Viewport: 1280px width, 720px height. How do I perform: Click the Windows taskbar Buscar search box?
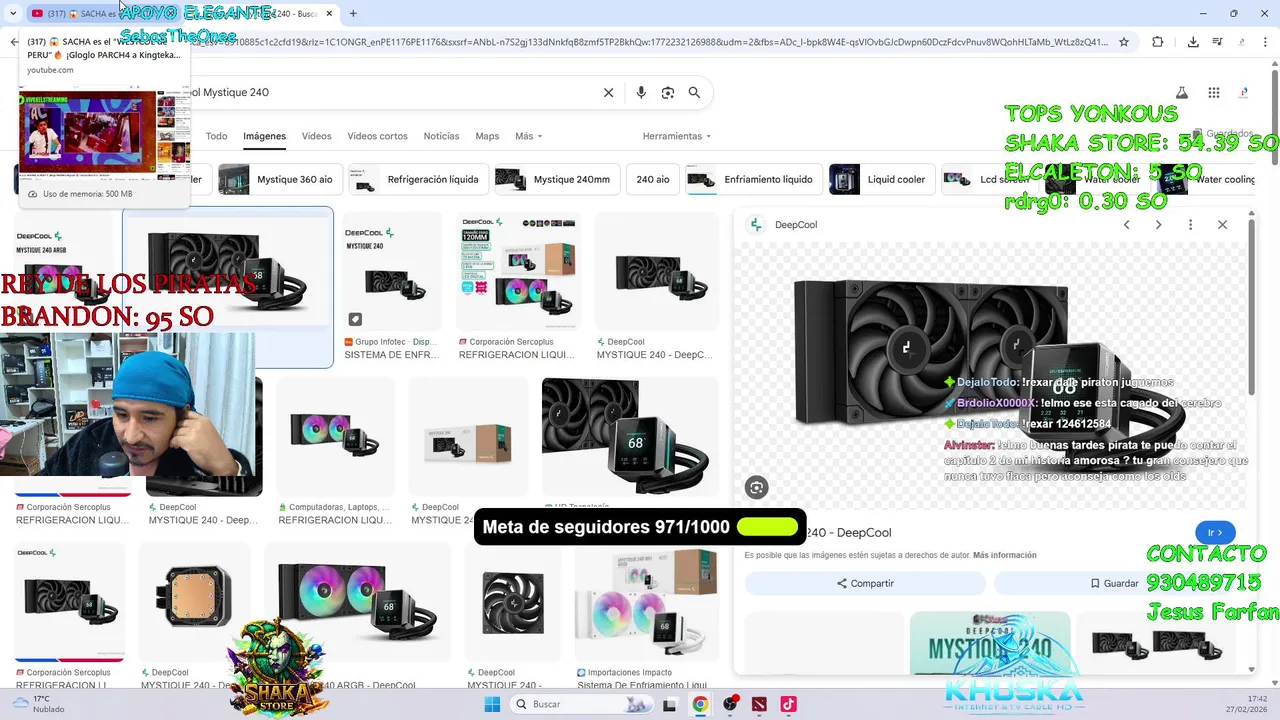coord(580,704)
